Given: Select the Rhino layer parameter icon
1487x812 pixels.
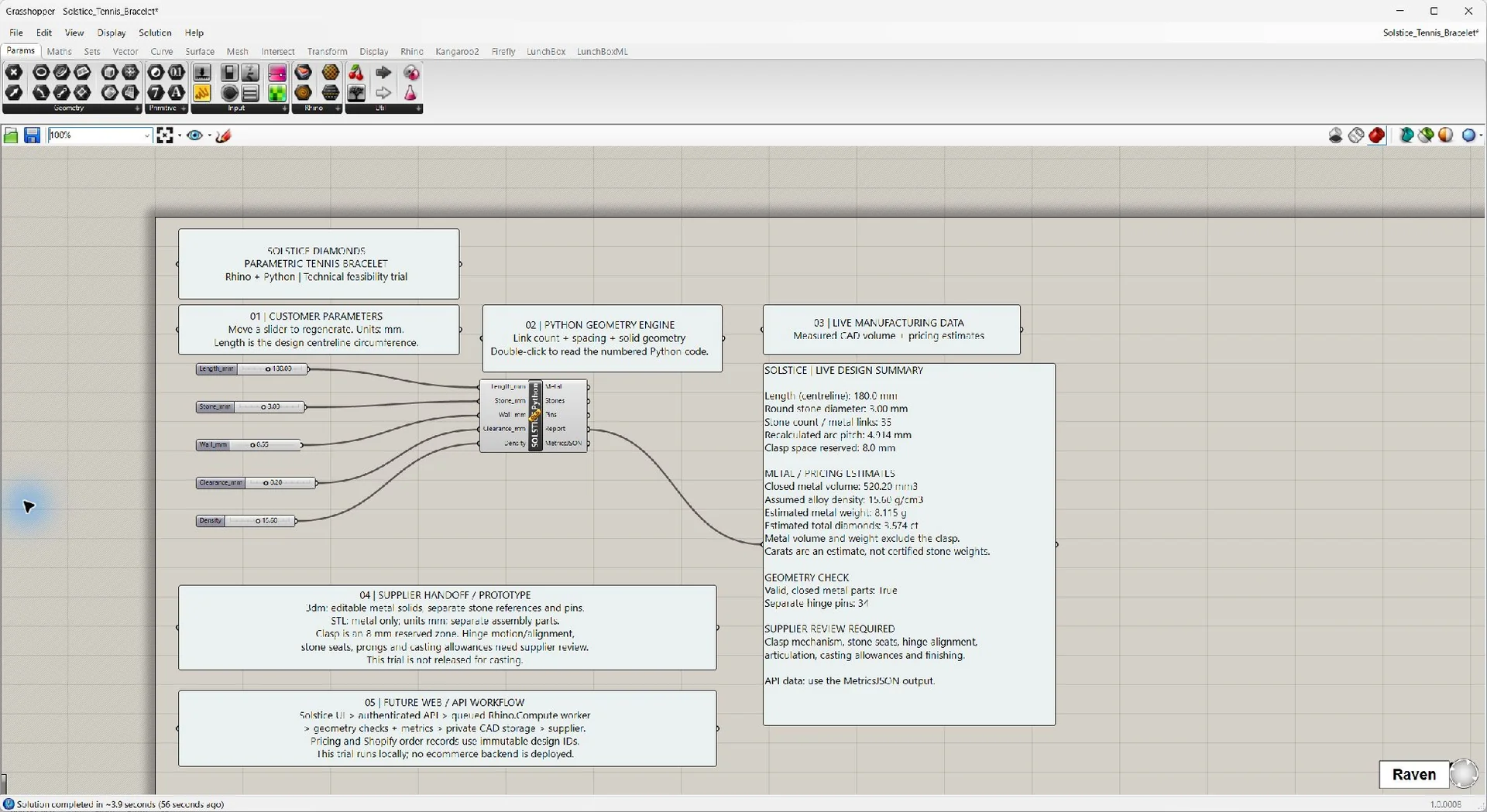Looking at the screenshot, I should click(304, 72).
